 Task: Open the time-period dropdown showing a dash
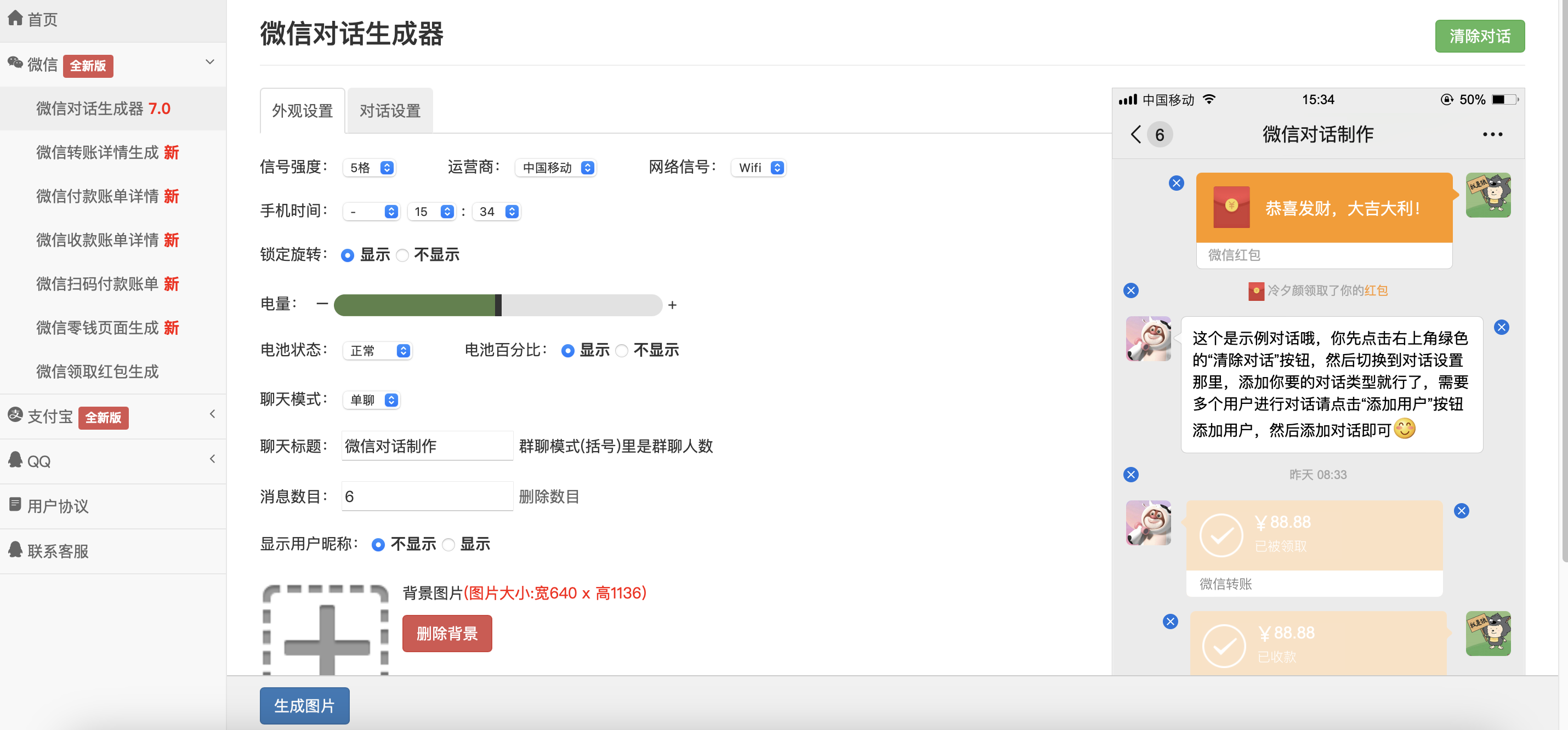click(371, 212)
